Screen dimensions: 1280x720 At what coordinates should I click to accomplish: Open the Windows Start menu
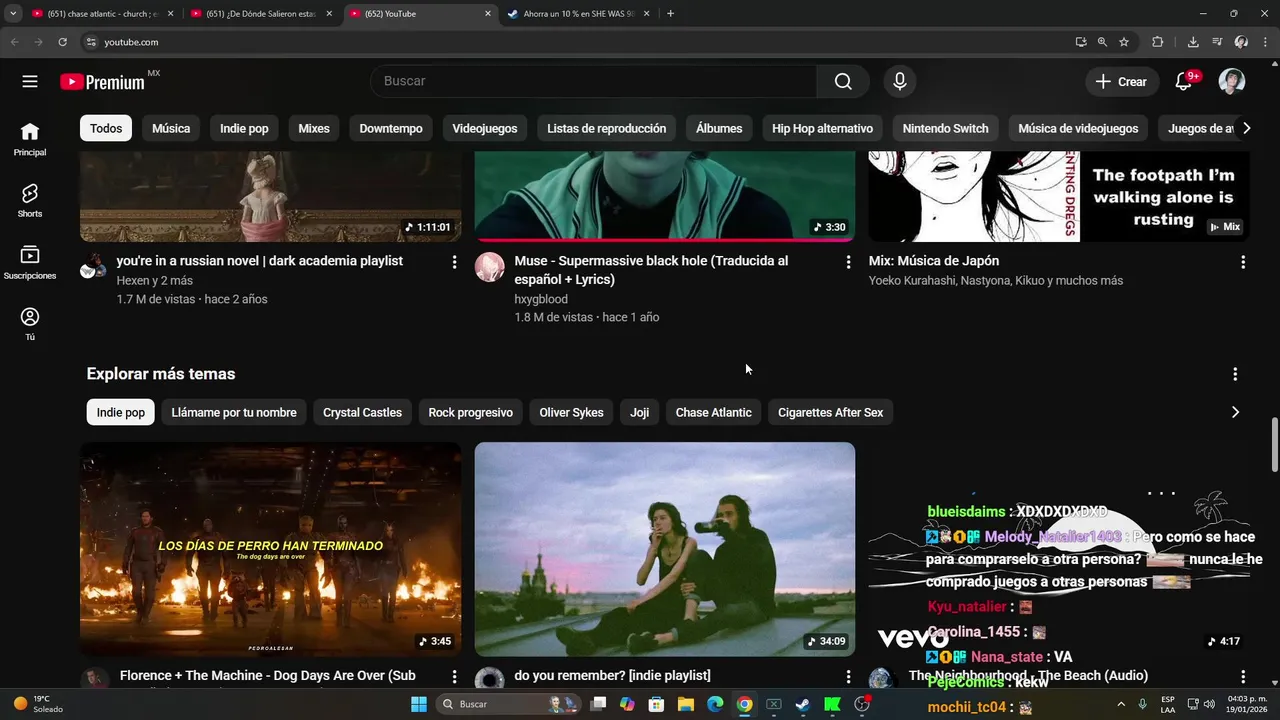tap(418, 704)
